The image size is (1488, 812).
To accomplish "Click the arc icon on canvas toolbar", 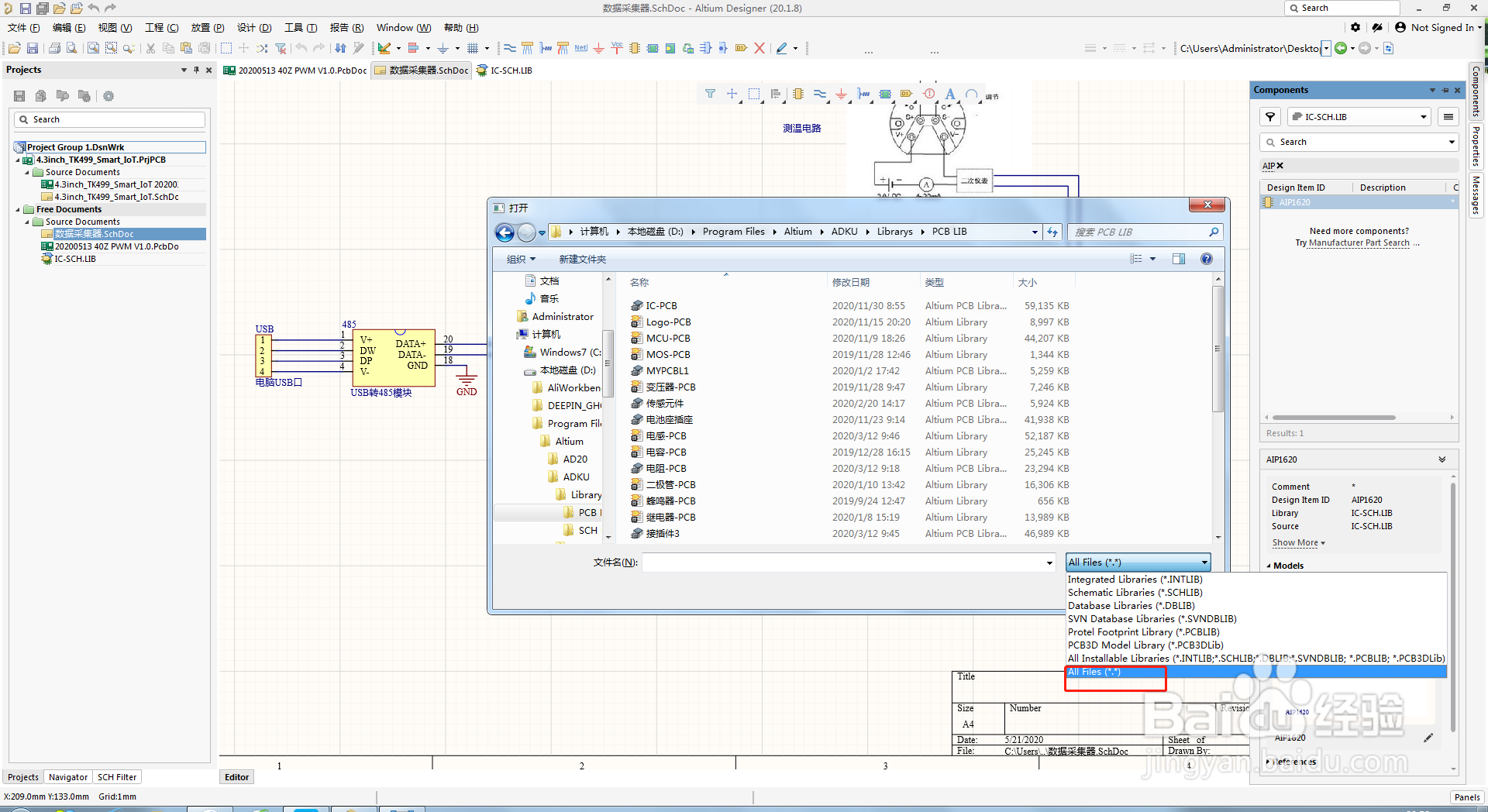I will click(x=971, y=94).
